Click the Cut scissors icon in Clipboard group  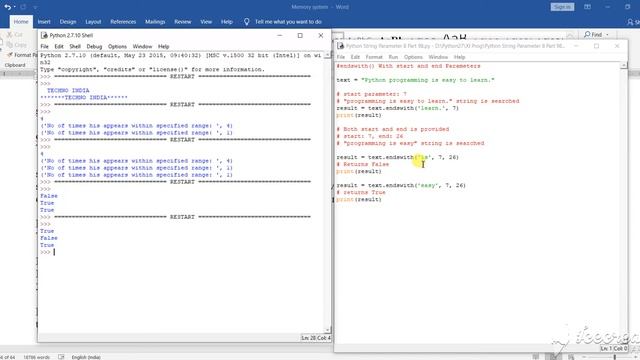[x=9, y=35]
